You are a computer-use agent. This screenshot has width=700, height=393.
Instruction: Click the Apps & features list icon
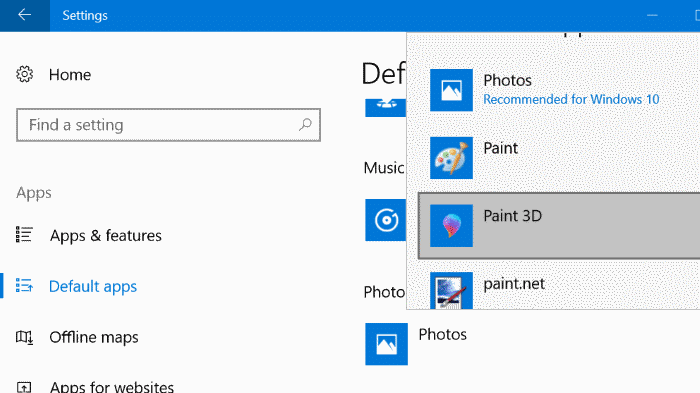(x=24, y=234)
